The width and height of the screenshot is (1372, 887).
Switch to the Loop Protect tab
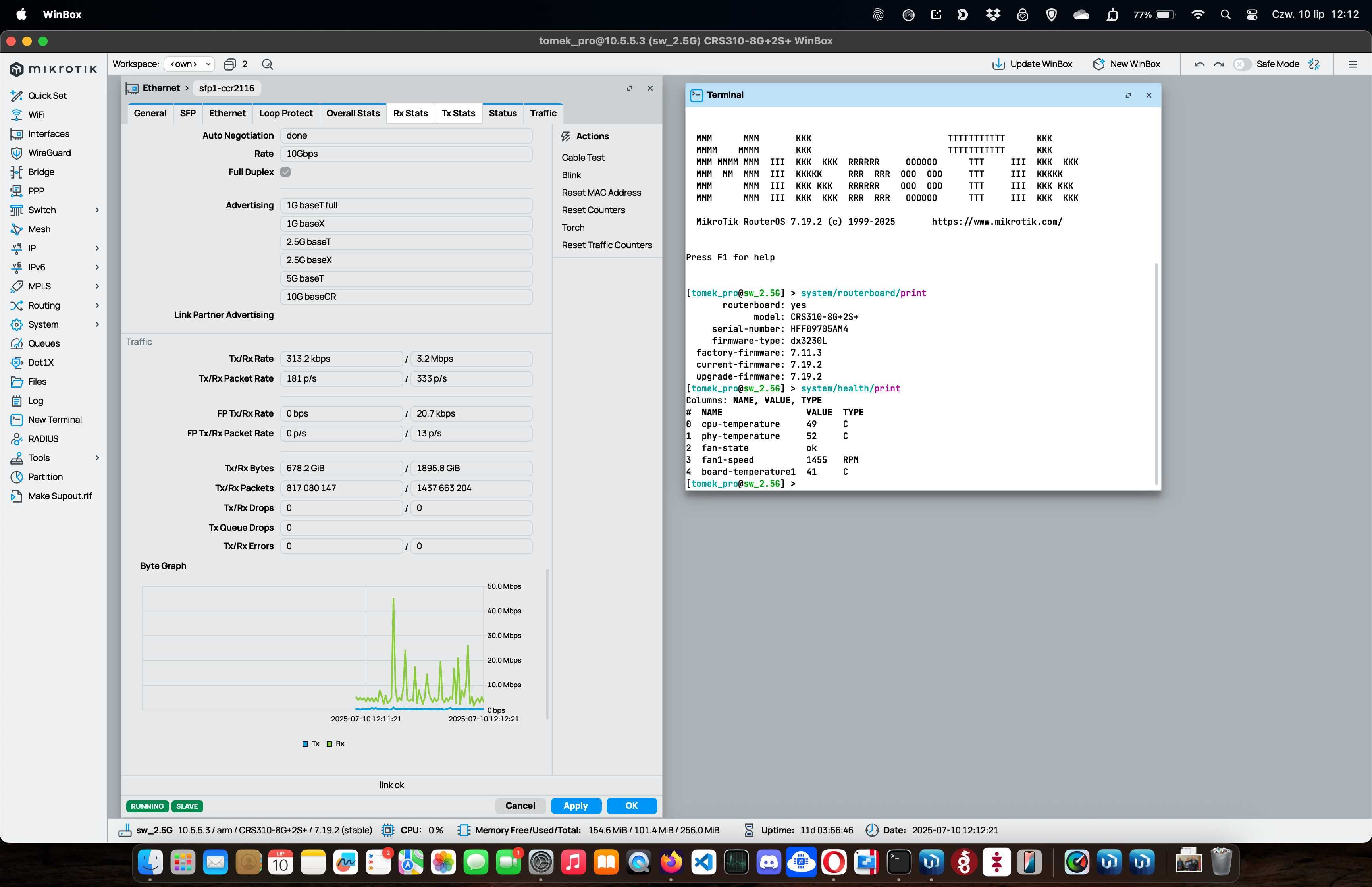coord(285,113)
